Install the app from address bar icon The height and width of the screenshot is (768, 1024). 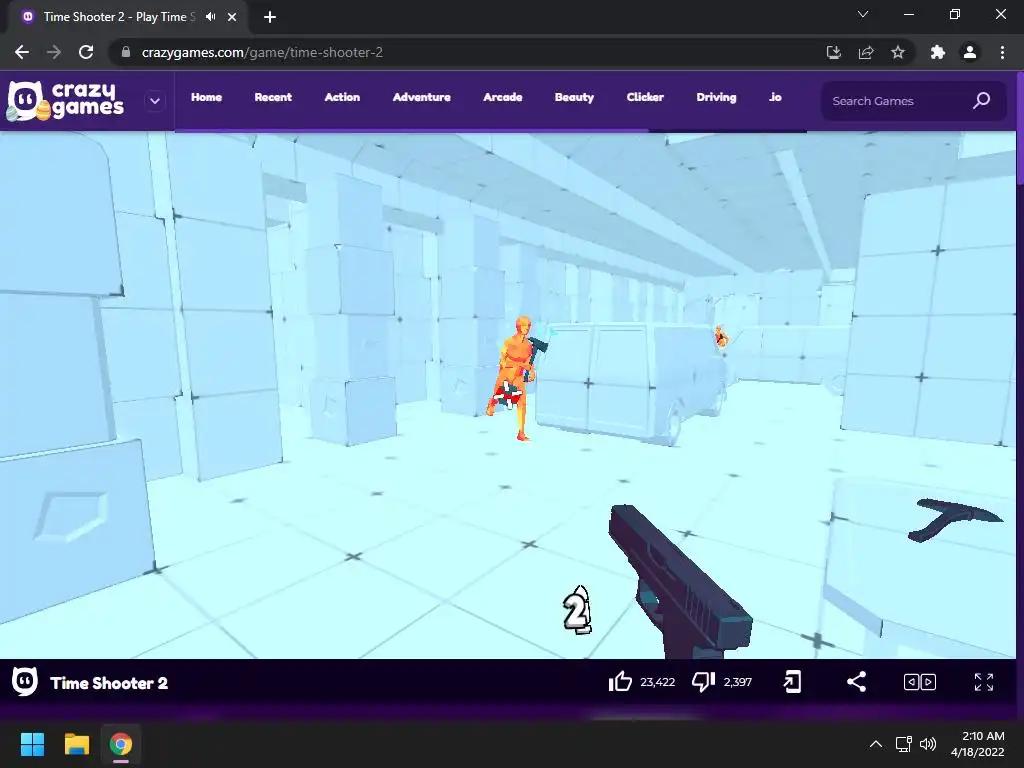point(833,52)
